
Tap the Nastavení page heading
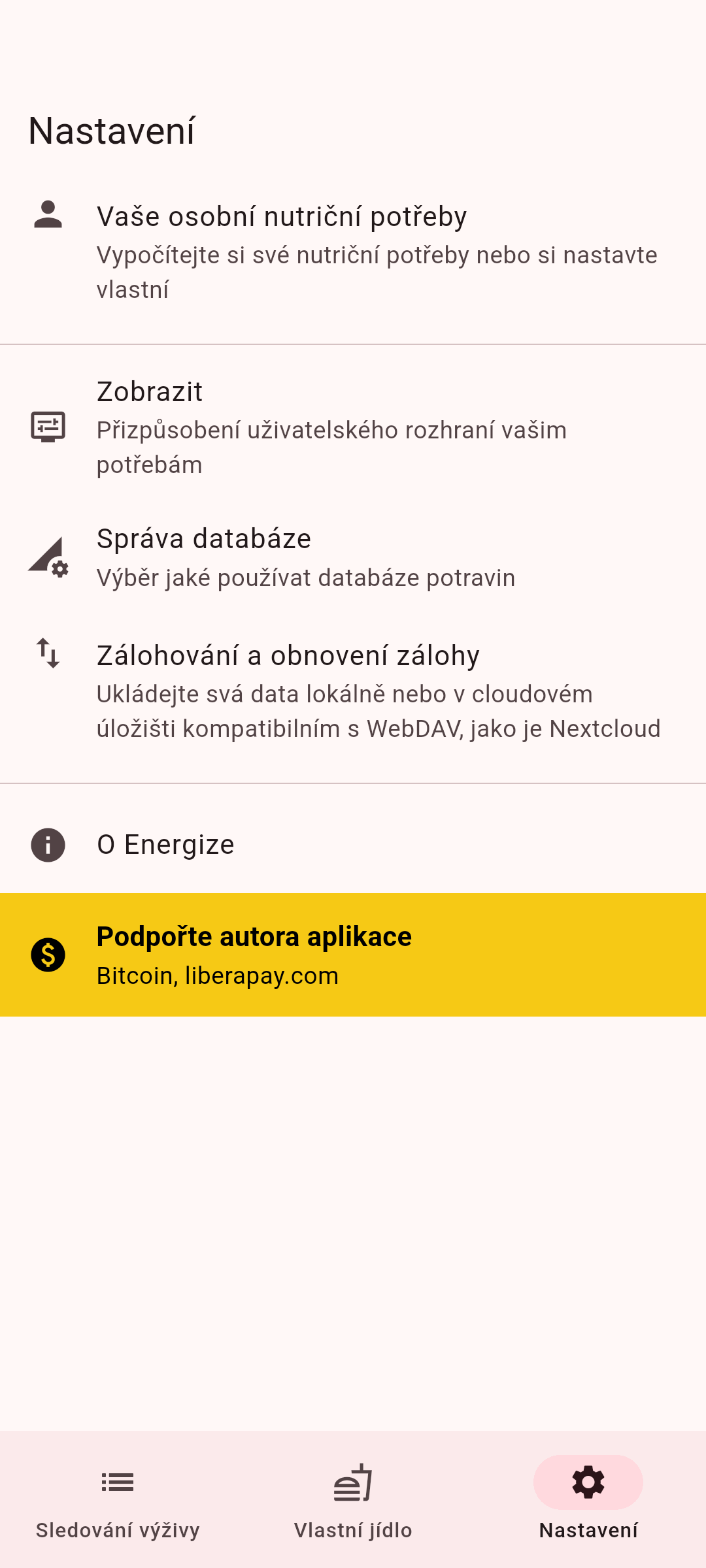tap(112, 131)
